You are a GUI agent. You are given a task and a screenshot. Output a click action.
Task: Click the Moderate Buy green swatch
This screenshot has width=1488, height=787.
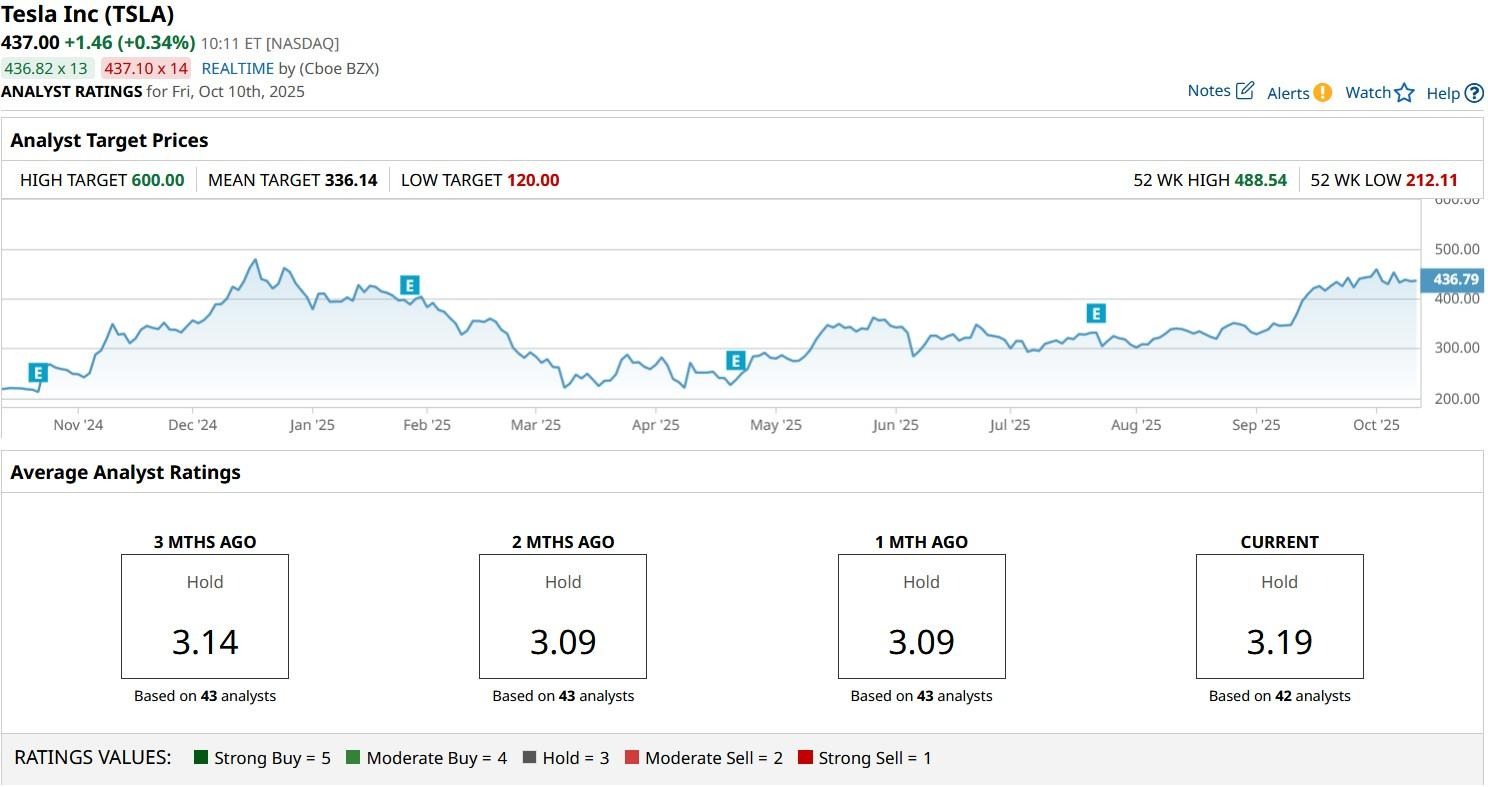click(x=353, y=758)
